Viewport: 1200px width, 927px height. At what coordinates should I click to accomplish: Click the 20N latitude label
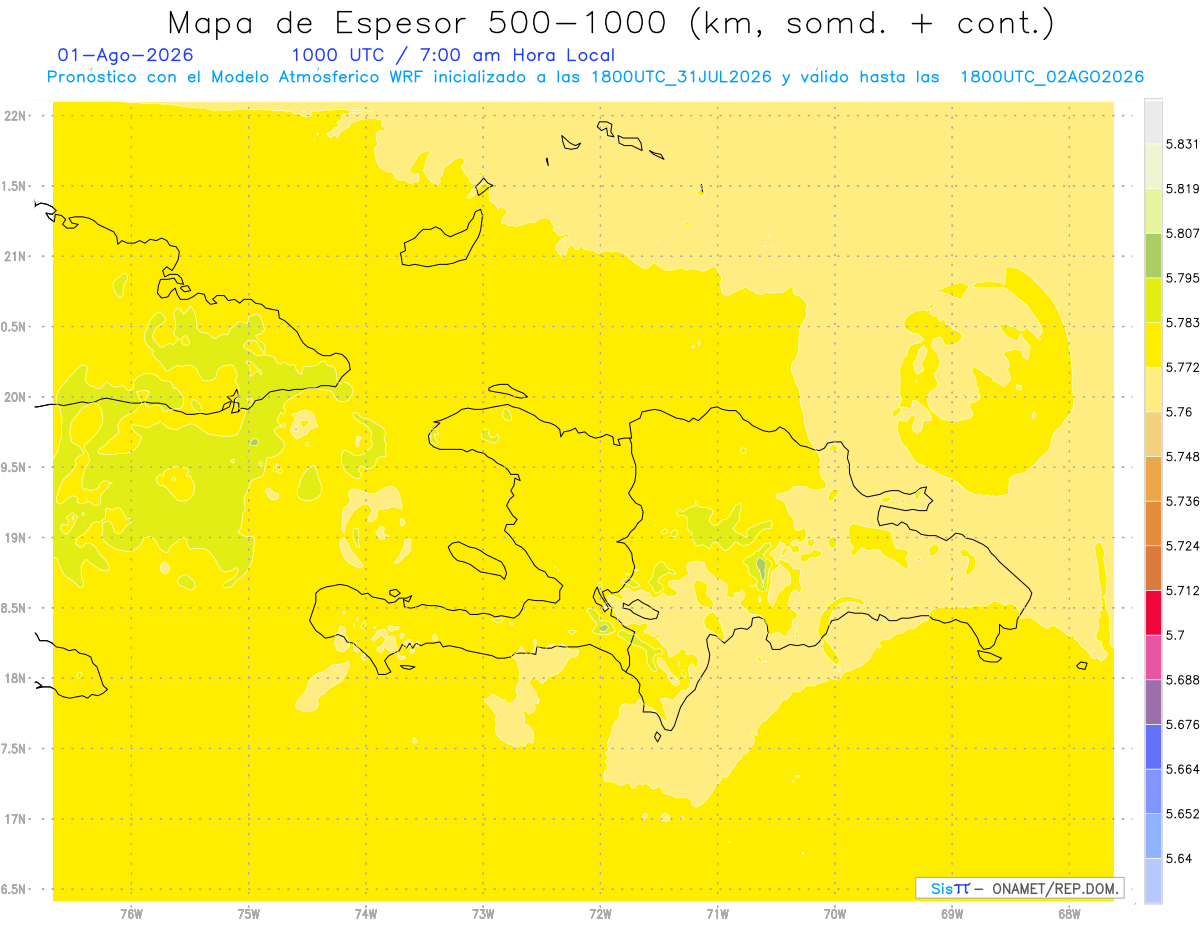pyautogui.click(x=17, y=397)
